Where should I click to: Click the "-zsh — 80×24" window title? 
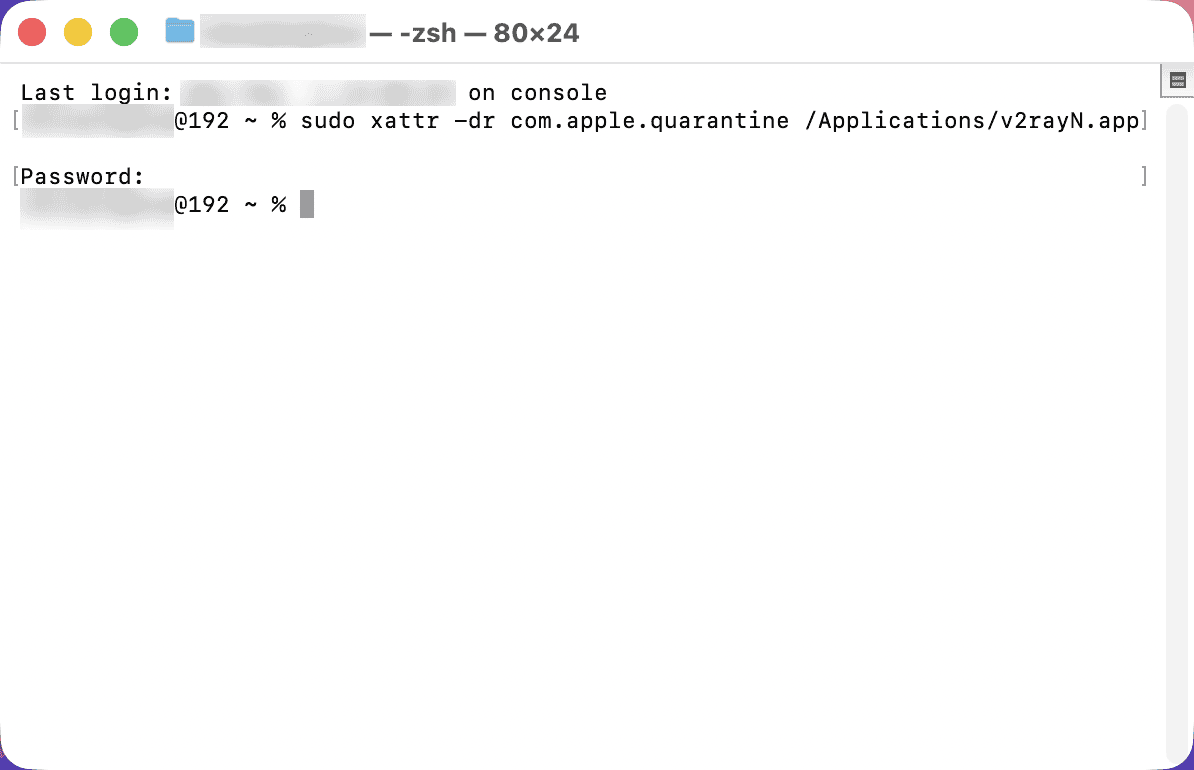coord(474,33)
